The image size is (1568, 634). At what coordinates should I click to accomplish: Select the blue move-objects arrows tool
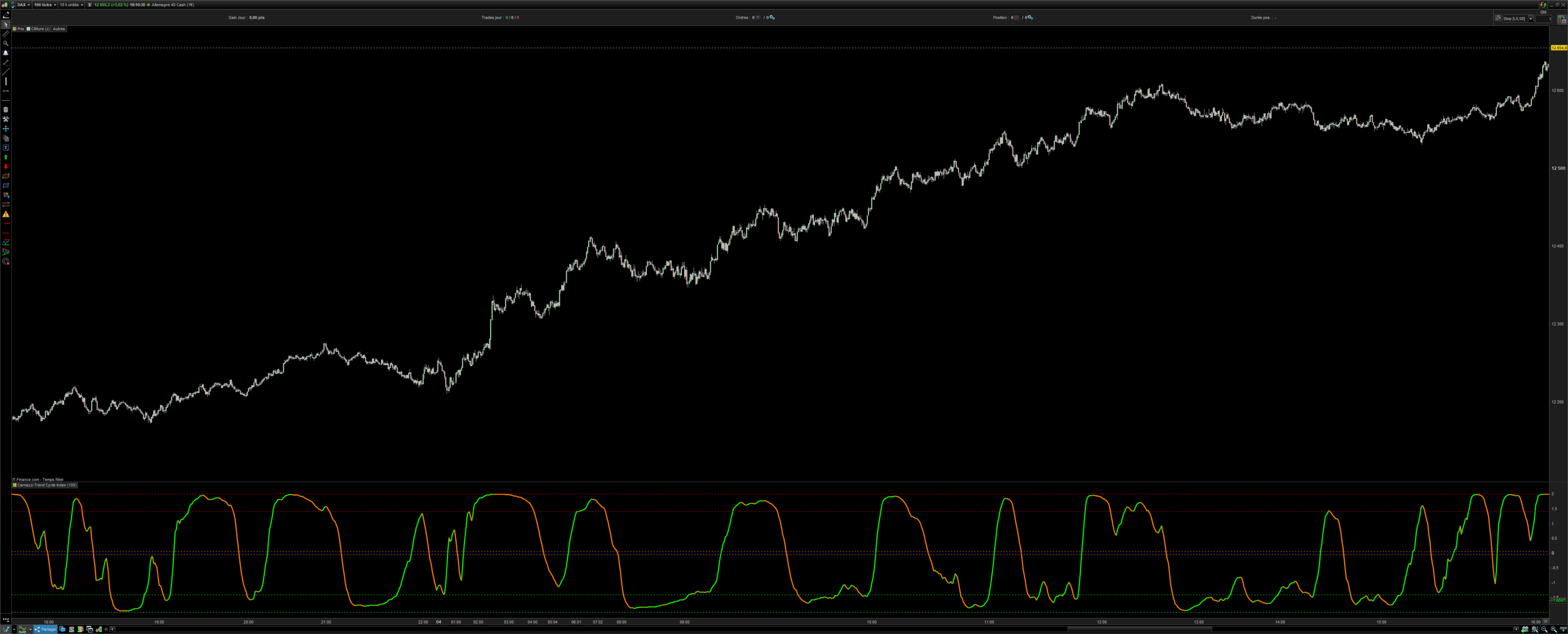(5, 128)
